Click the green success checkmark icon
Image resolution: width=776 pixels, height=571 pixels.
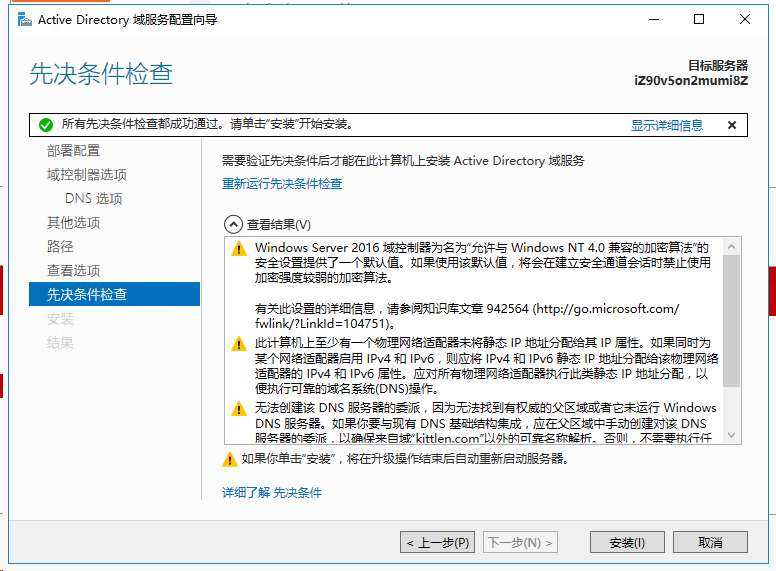coord(46,125)
